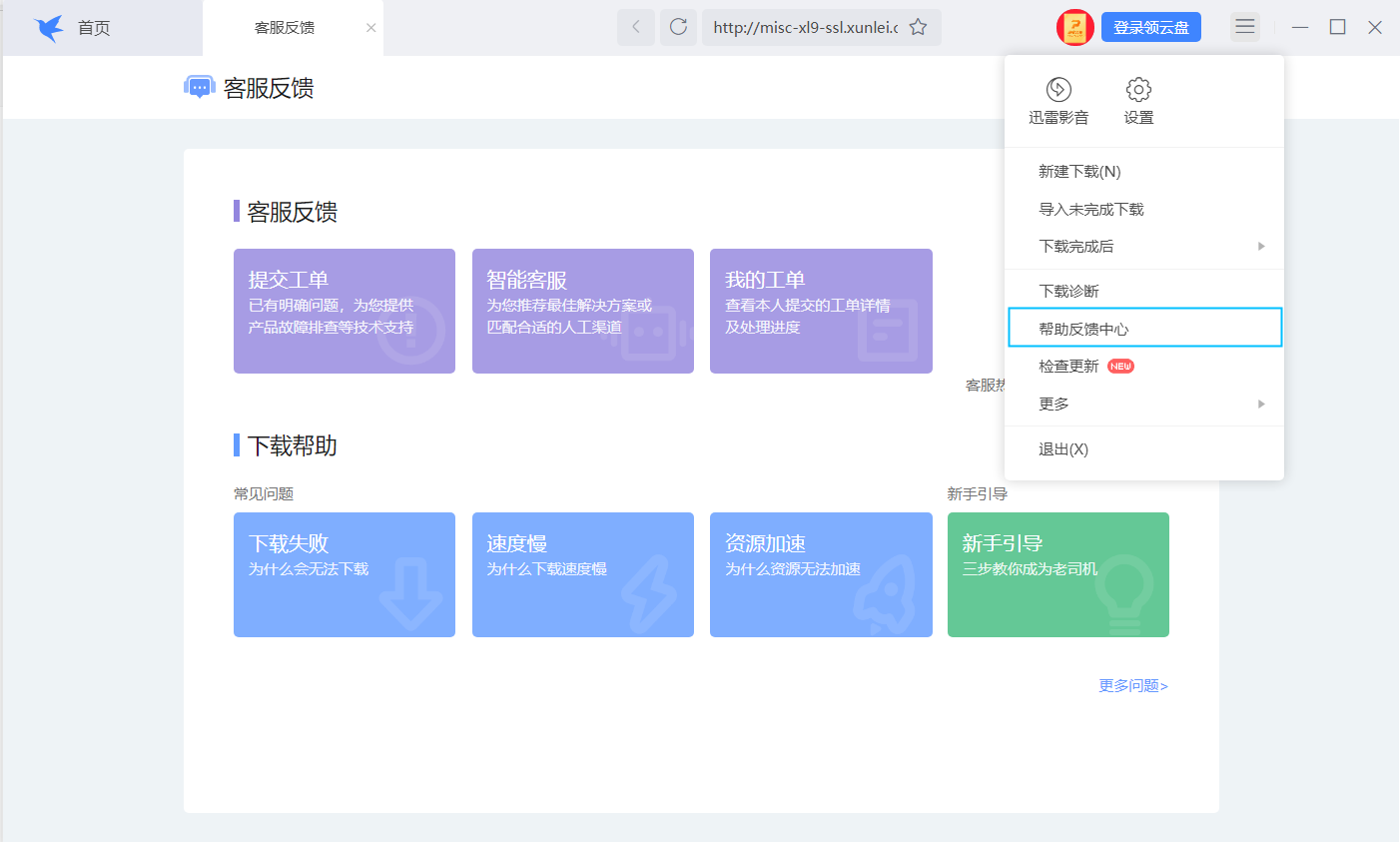Refresh the current page
The image size is (1400, 842).
coord(678,27)
